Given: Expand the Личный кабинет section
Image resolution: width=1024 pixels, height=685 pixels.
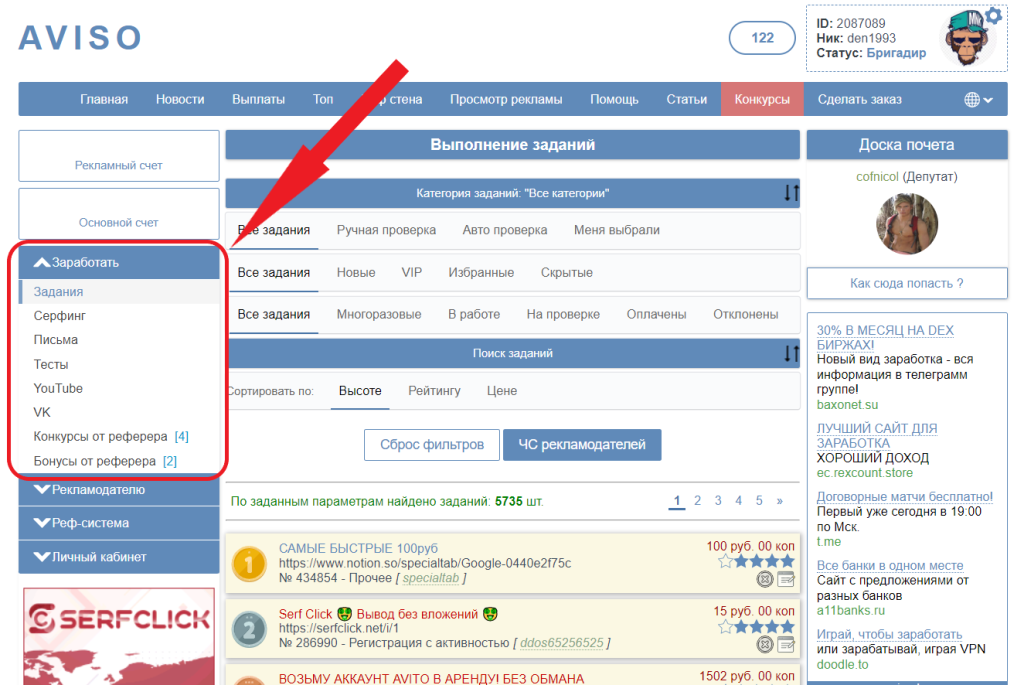Looking at the screenshot, I should 119,557.
